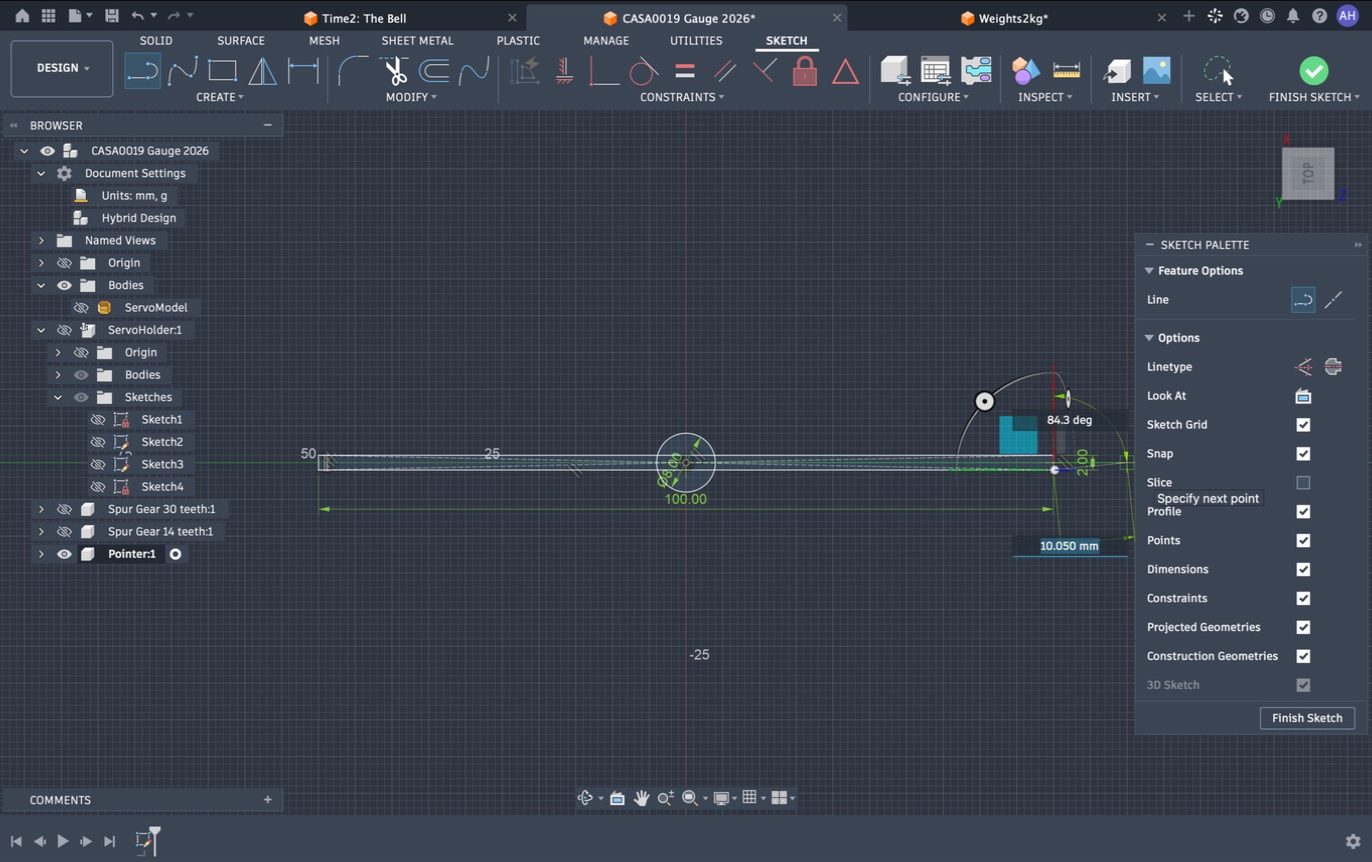Image resolution: width=1372 pixels, height=862 pixels.
Task: Toggle the Construction Geometries checkbox
Action: (1303, 656)
